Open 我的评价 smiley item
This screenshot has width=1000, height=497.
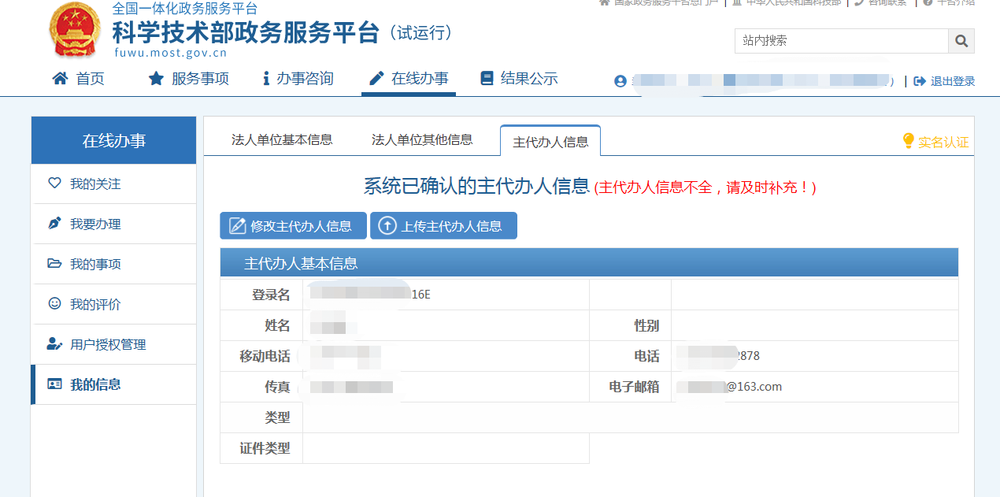click(x=95, y=304)
